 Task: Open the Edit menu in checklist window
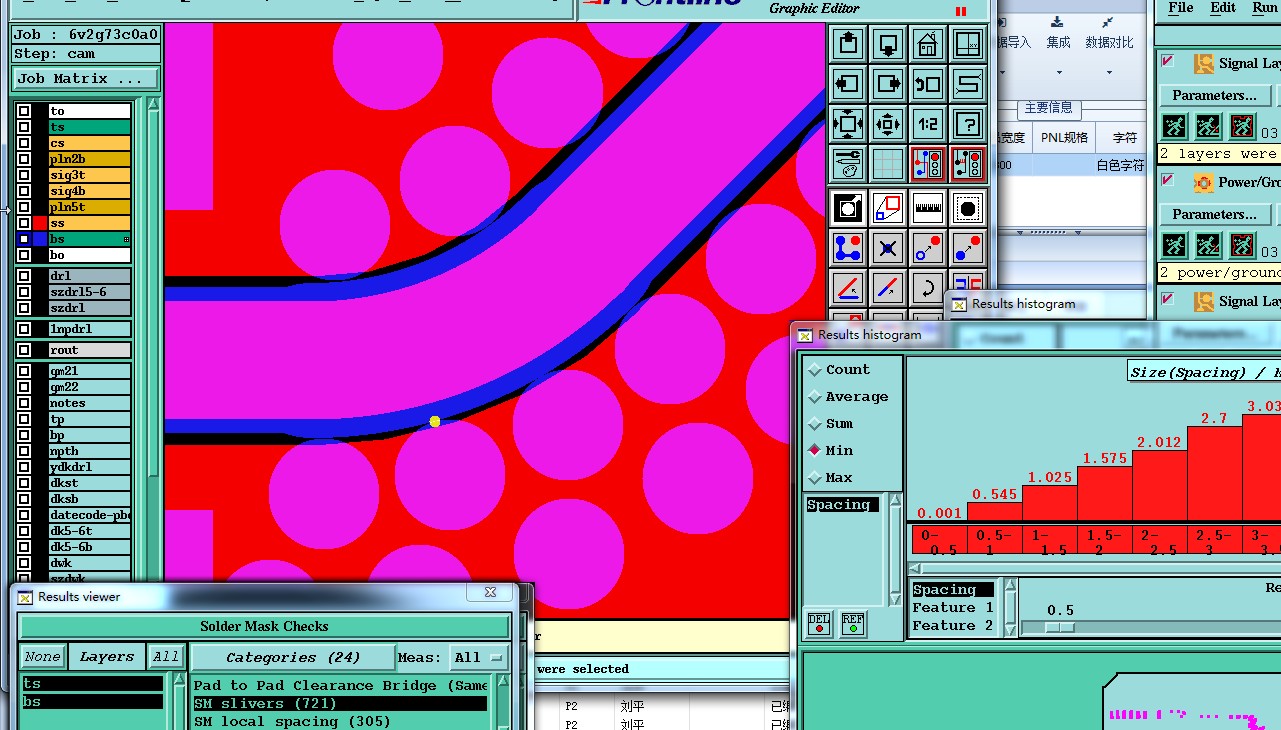1223,7
